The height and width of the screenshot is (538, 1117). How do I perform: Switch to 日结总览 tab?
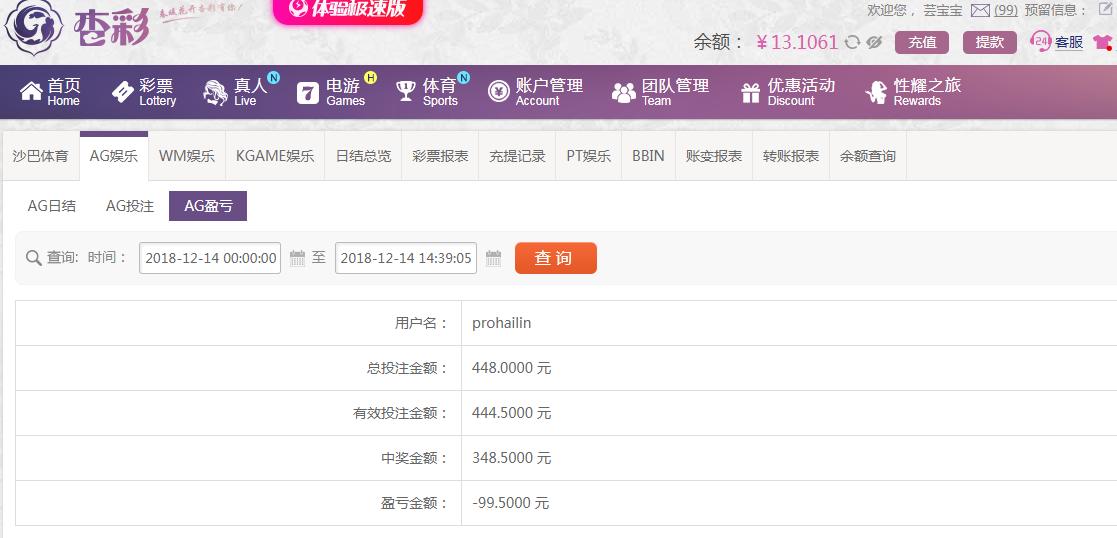point(363,156)
